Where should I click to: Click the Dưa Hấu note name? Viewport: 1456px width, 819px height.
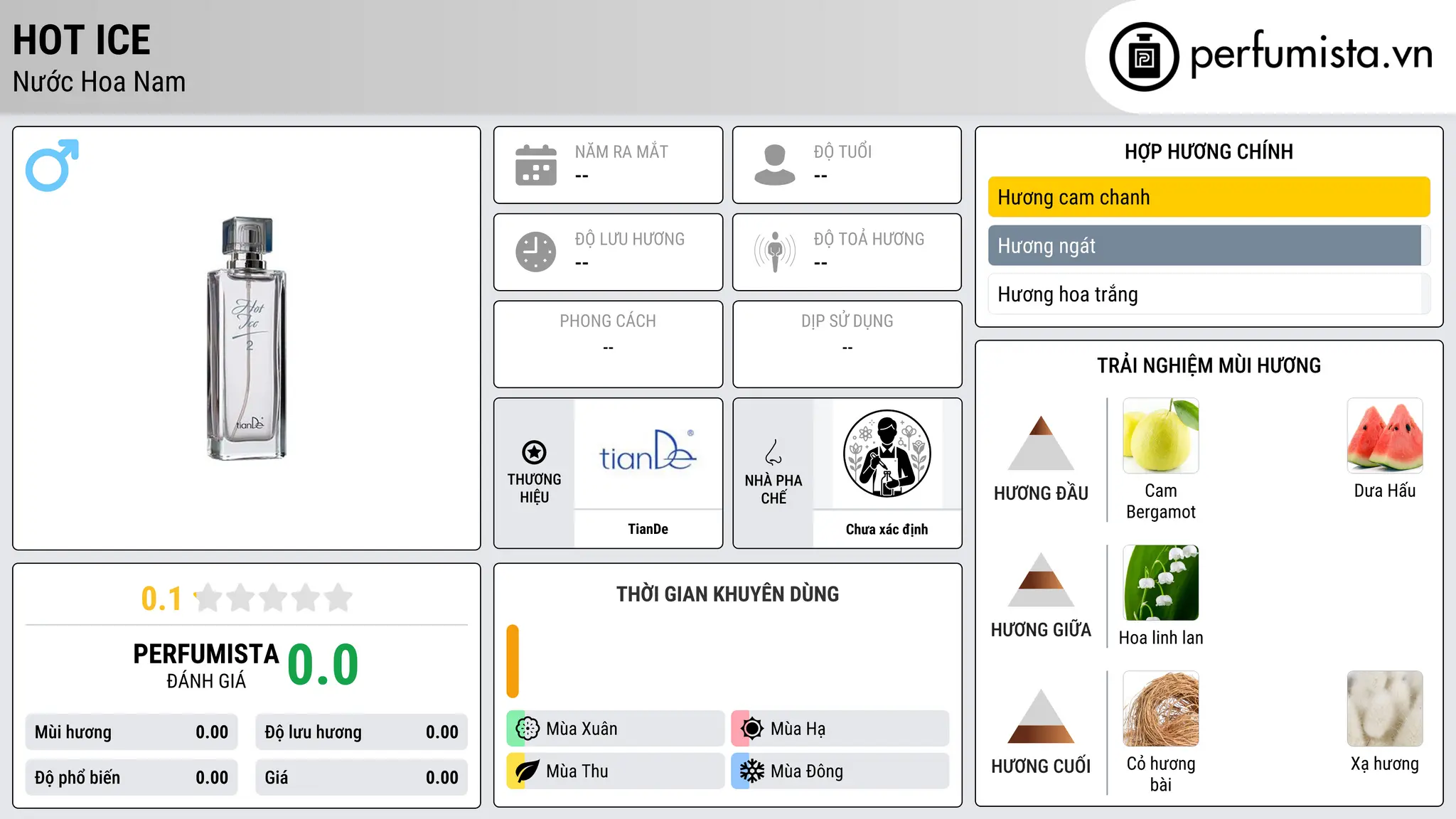[x=1385, y=491]
